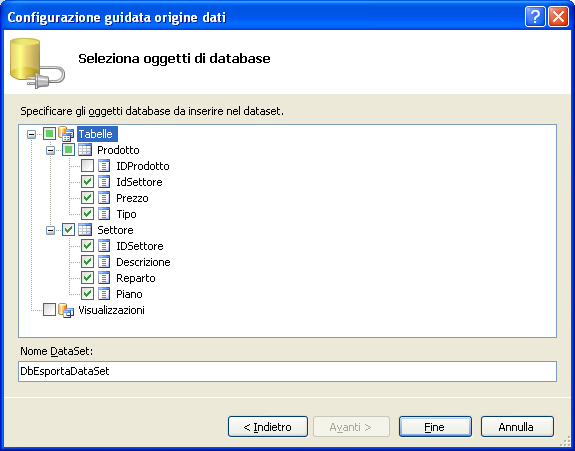575x451 pixels.
Task: Click the Fine button
Action: click(x=435, y=427)
